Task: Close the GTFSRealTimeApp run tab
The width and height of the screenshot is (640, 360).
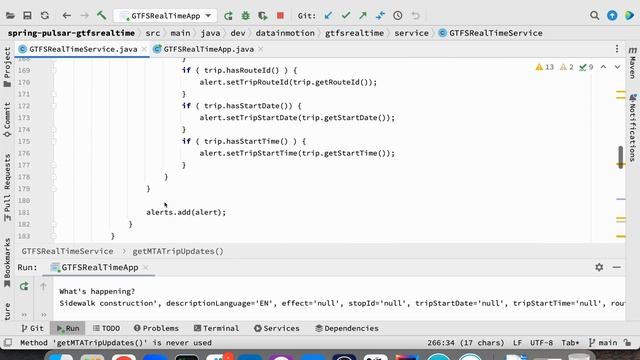Action: [146, 268]
